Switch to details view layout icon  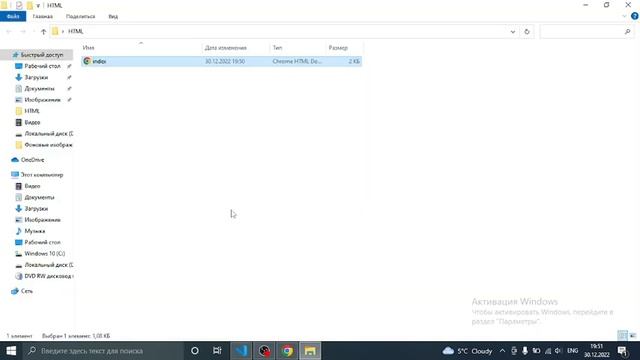tap(622, 336)
